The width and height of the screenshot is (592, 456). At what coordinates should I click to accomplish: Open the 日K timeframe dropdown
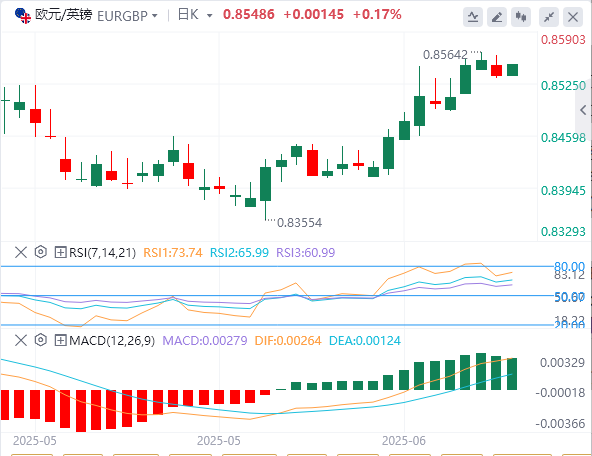(x=195, y=15)
